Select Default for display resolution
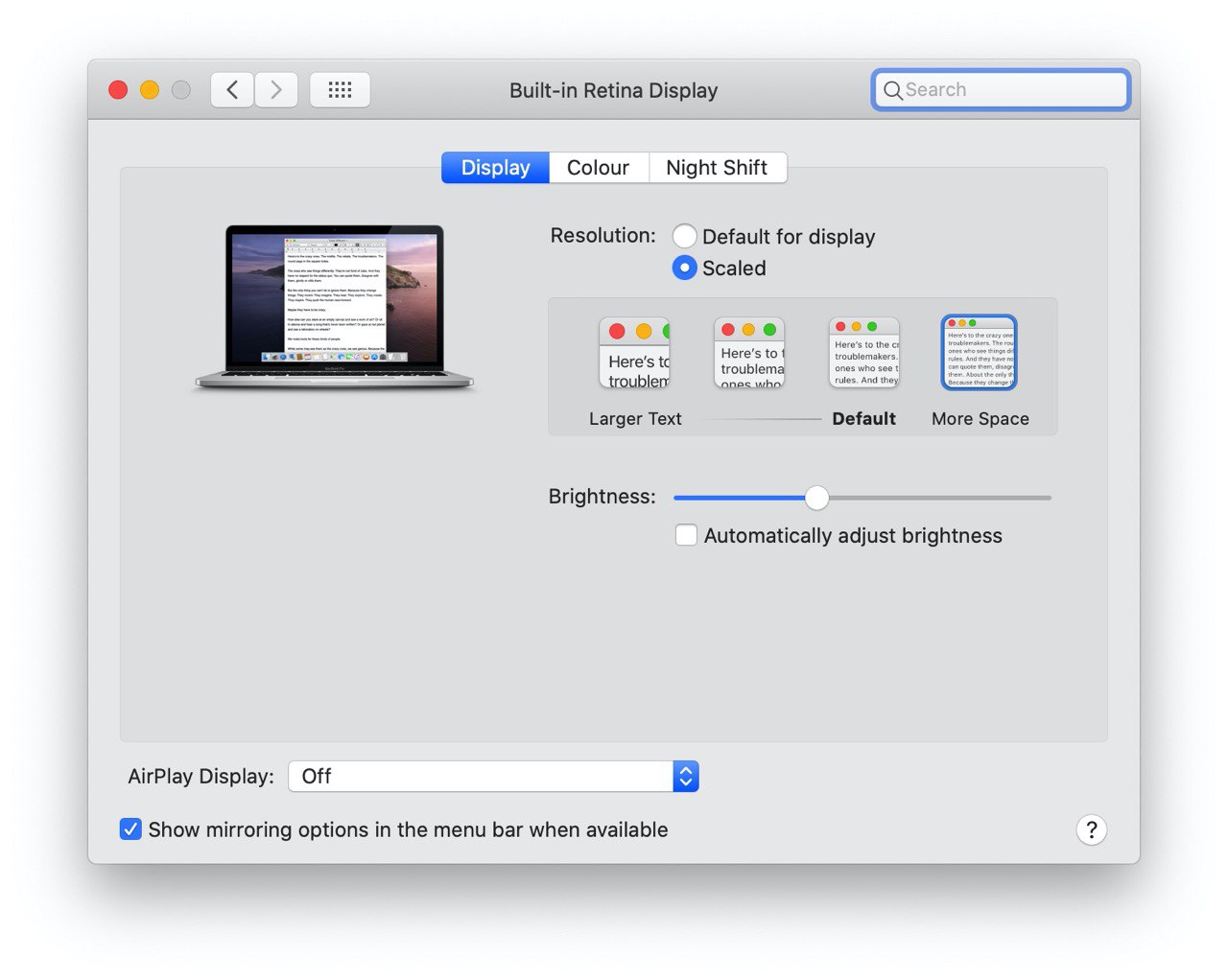This screenshot has width=1228, height=980. click(x=684, y=236)
